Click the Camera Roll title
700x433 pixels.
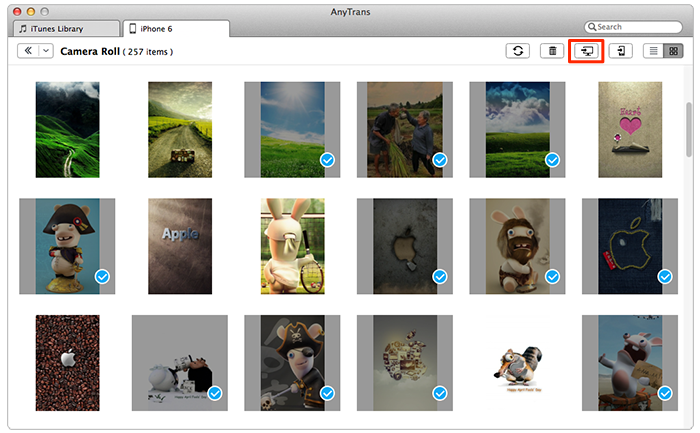[x=90, y=51]
